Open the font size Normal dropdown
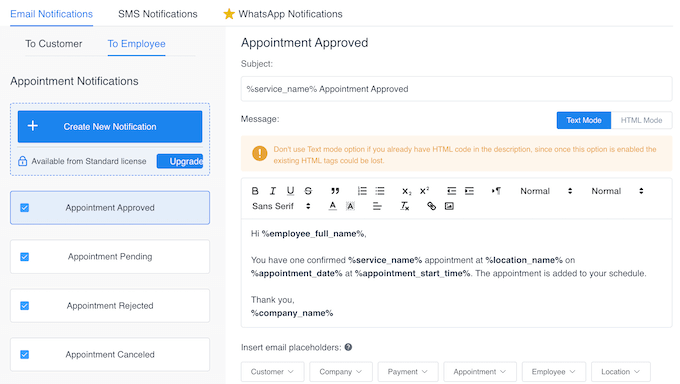The height and width of the screenshot is (384, 680). pos(617,191)
